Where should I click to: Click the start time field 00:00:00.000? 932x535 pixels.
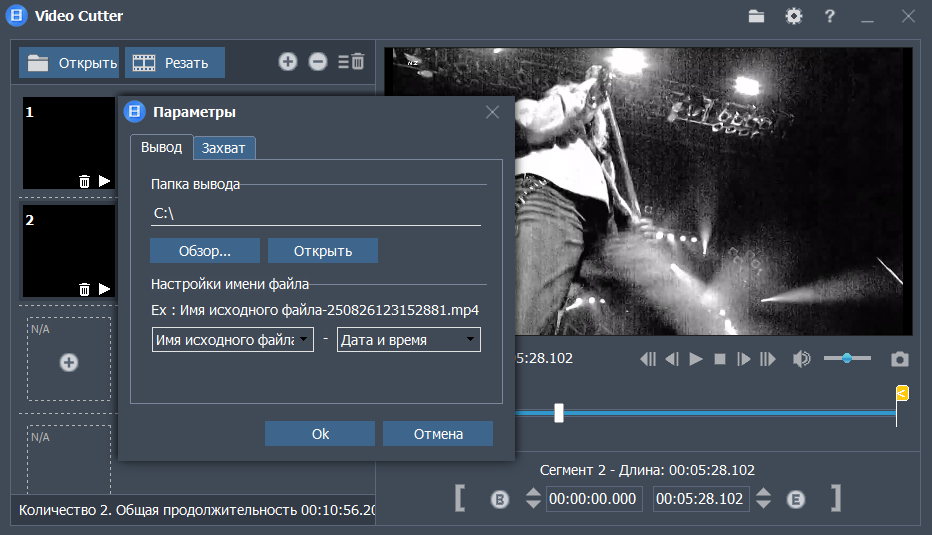click(593, 499)
